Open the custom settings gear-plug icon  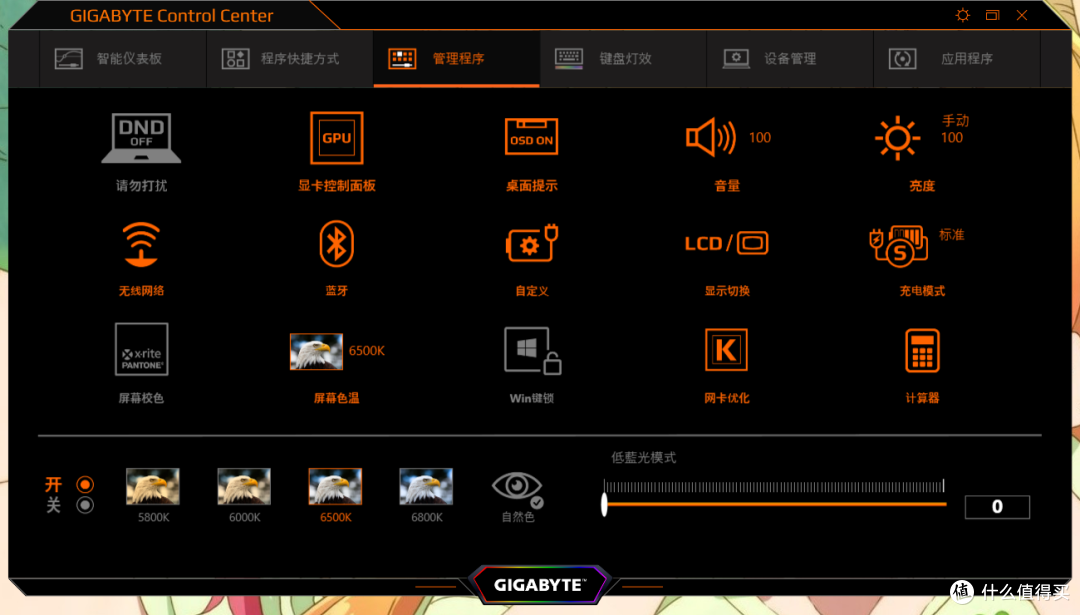pyautogui.click(x=531, y=243)
